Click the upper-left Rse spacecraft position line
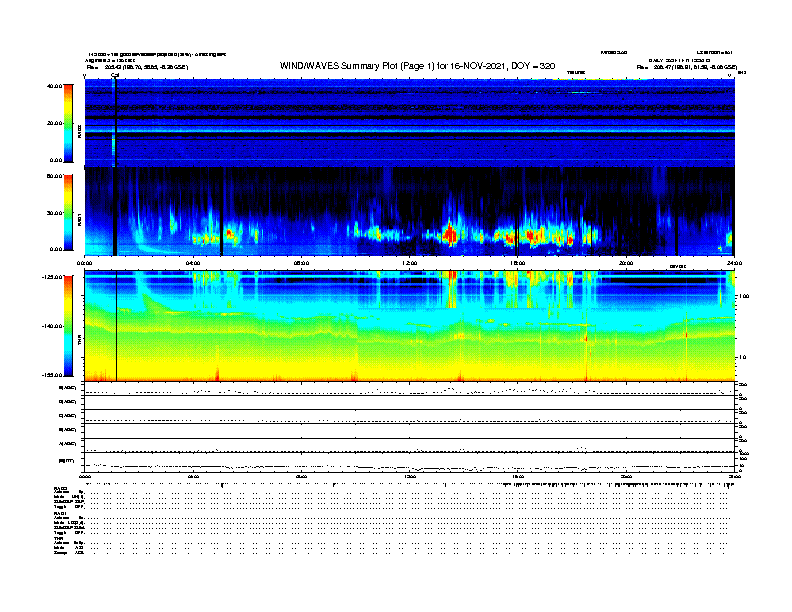Viewport: 792px width, 612px height. pos(137,67)
